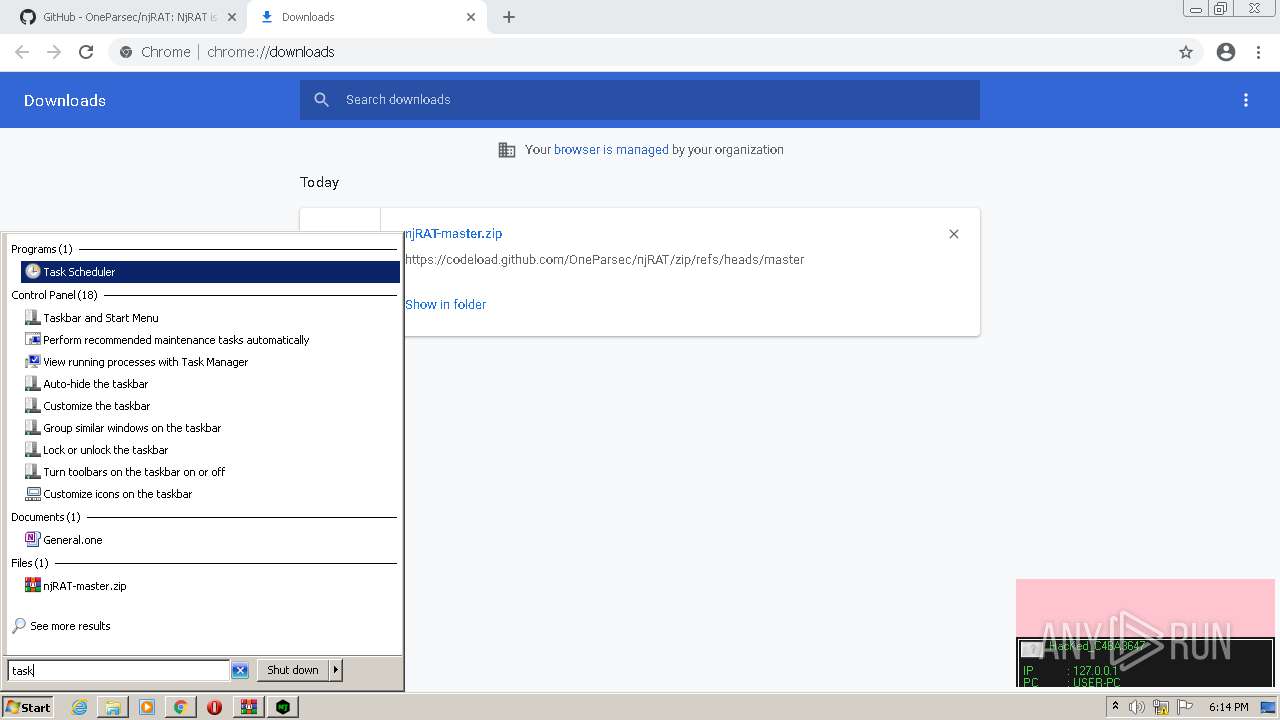Click the codeload.github.com download URL

coord(605,260)
